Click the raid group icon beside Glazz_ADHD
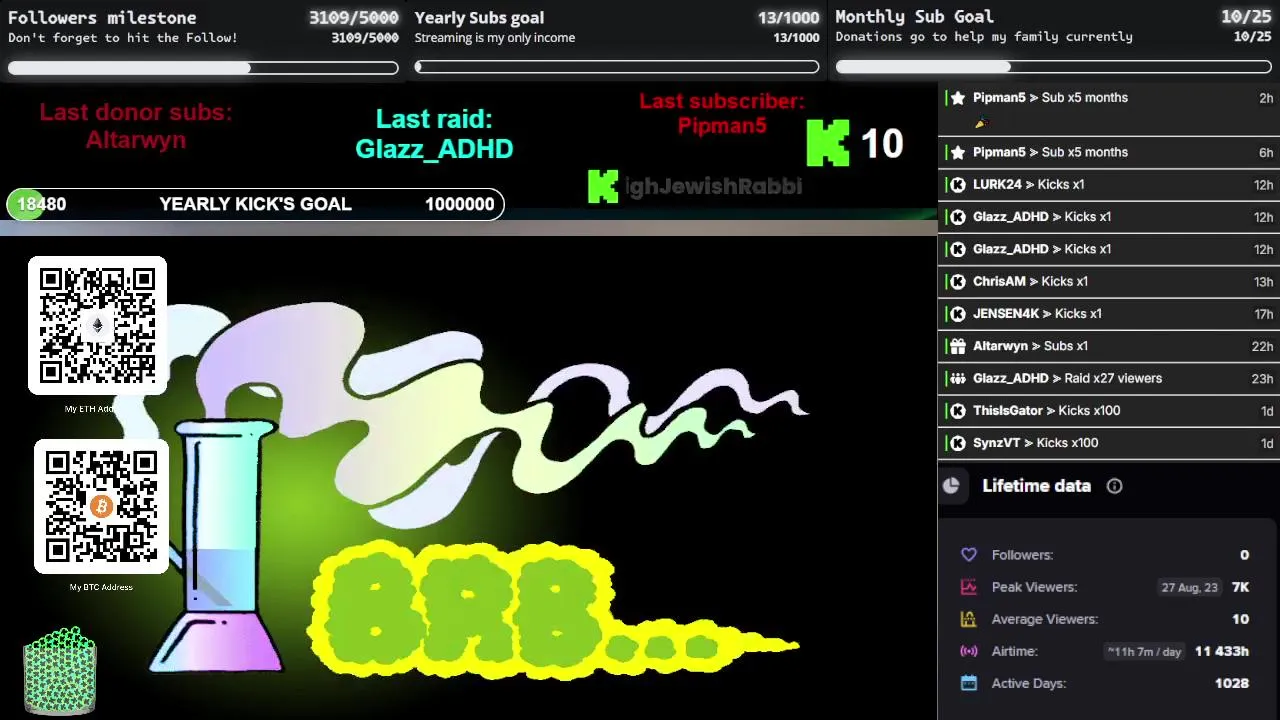The image size is (1280, 720). pos(958,379)
